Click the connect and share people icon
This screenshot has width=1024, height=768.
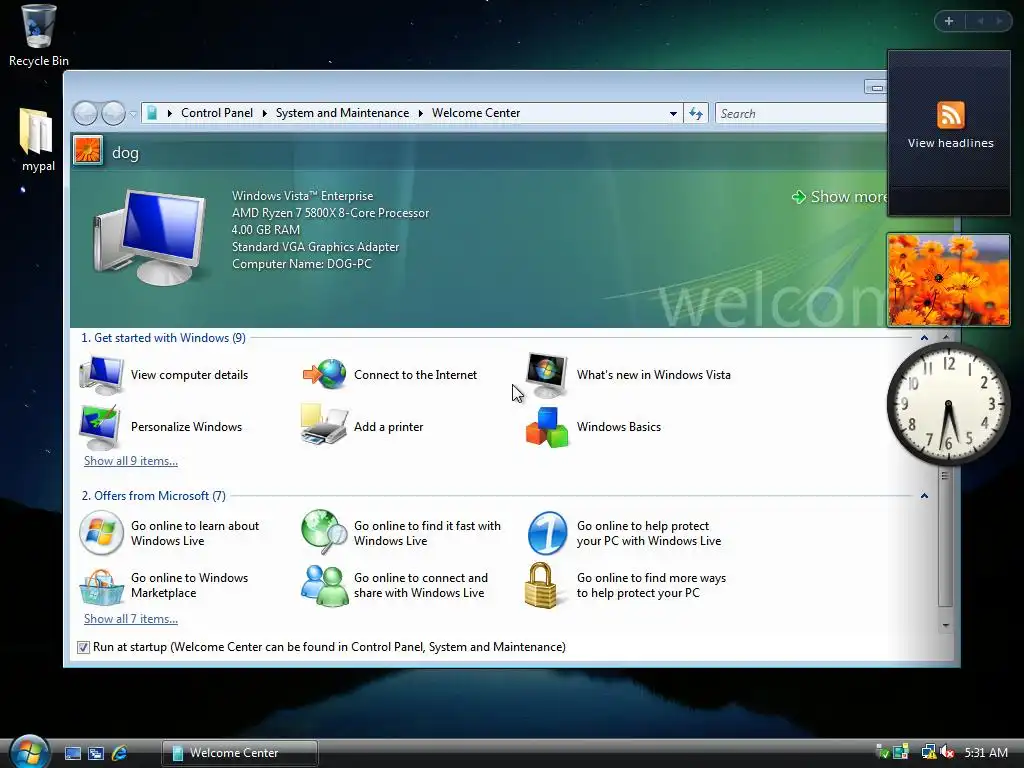(324, 586)
